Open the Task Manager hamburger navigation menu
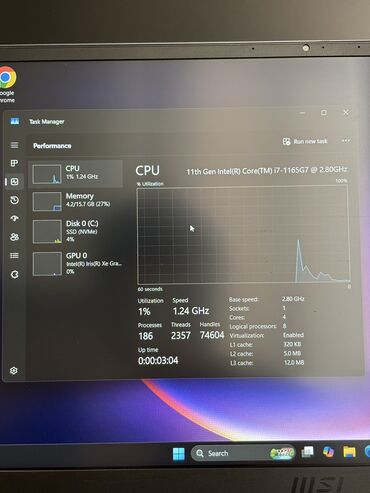Image resolution: width=370 pixels, height=493 pixels. tap(14, 145)
